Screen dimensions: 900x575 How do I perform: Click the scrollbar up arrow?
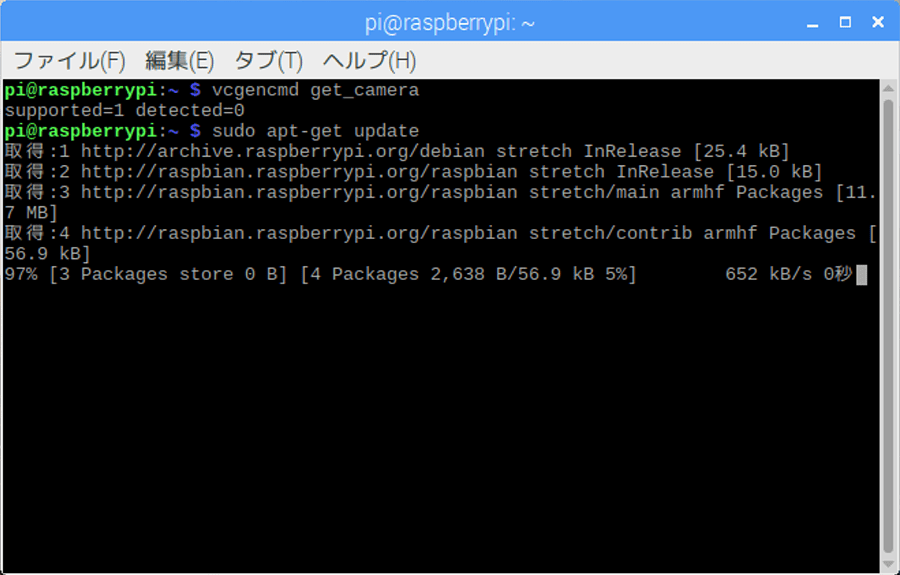[x=889, y=88]
